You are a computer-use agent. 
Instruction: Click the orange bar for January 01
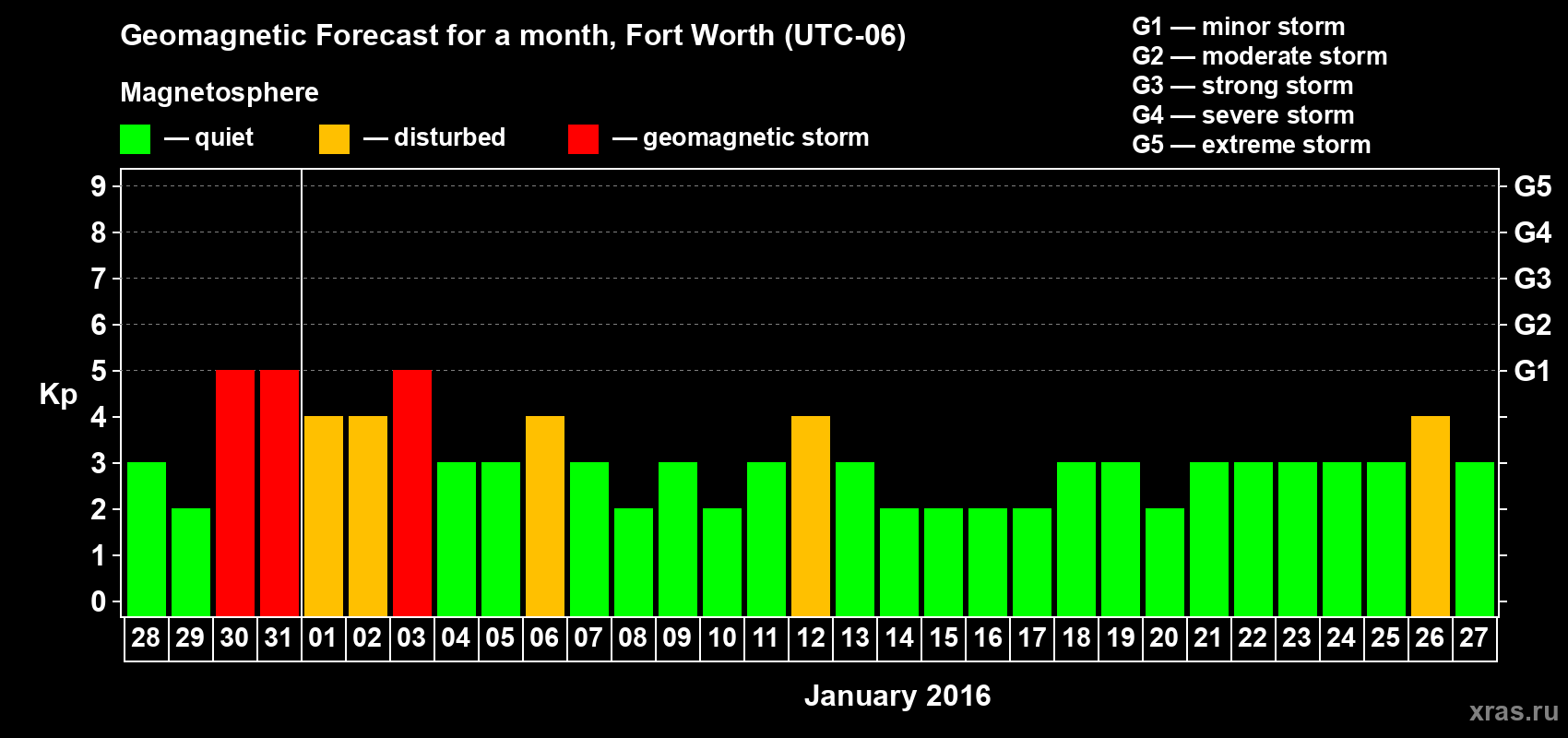point(324,517)
